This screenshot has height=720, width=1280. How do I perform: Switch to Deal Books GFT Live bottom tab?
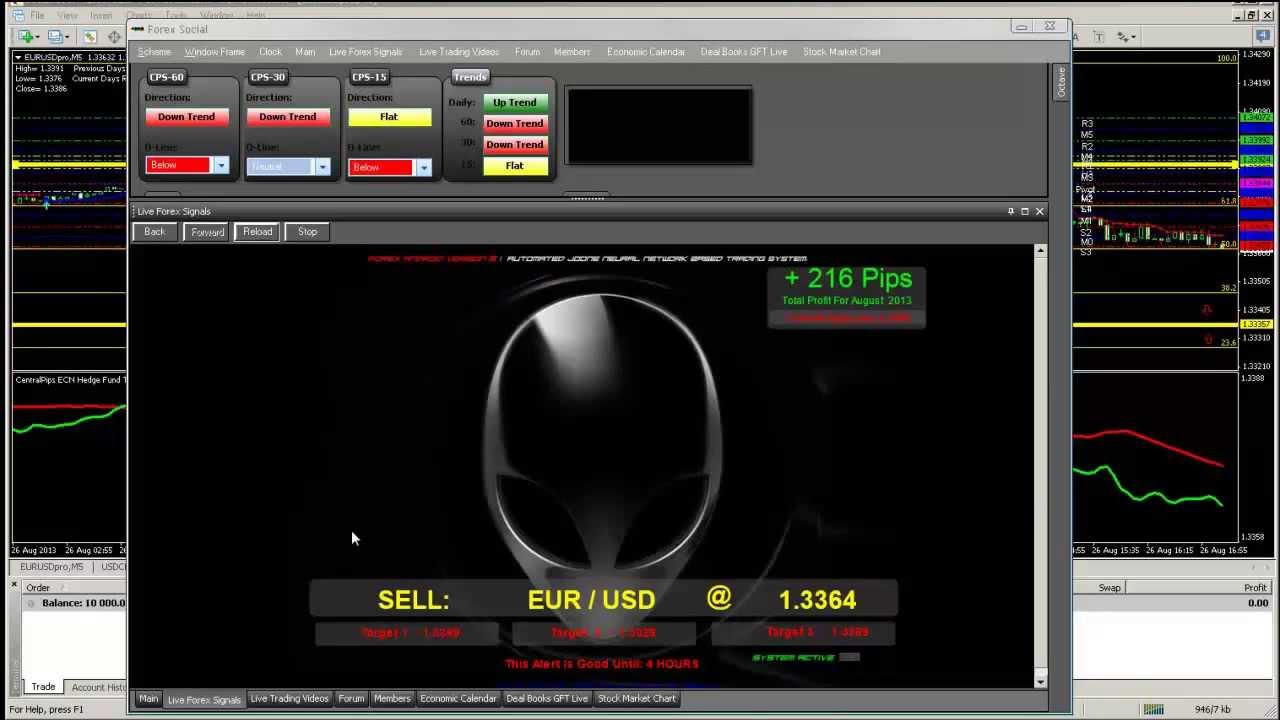pyautogui.click(x=547, y=699)
